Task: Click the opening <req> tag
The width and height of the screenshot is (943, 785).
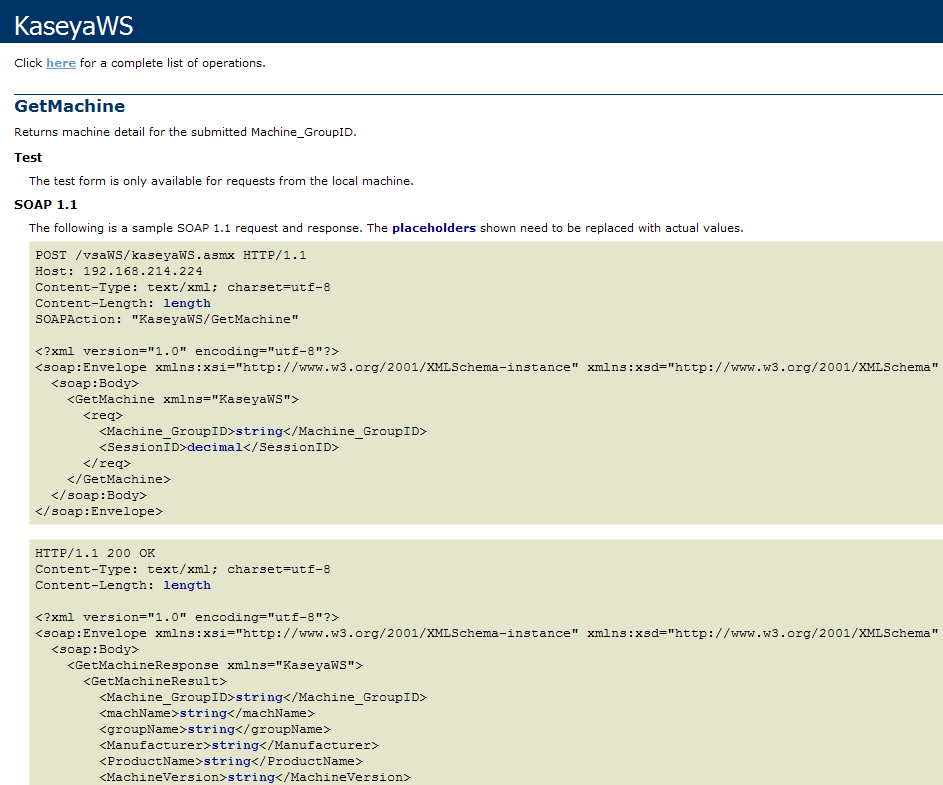Action: click(103, 416)
